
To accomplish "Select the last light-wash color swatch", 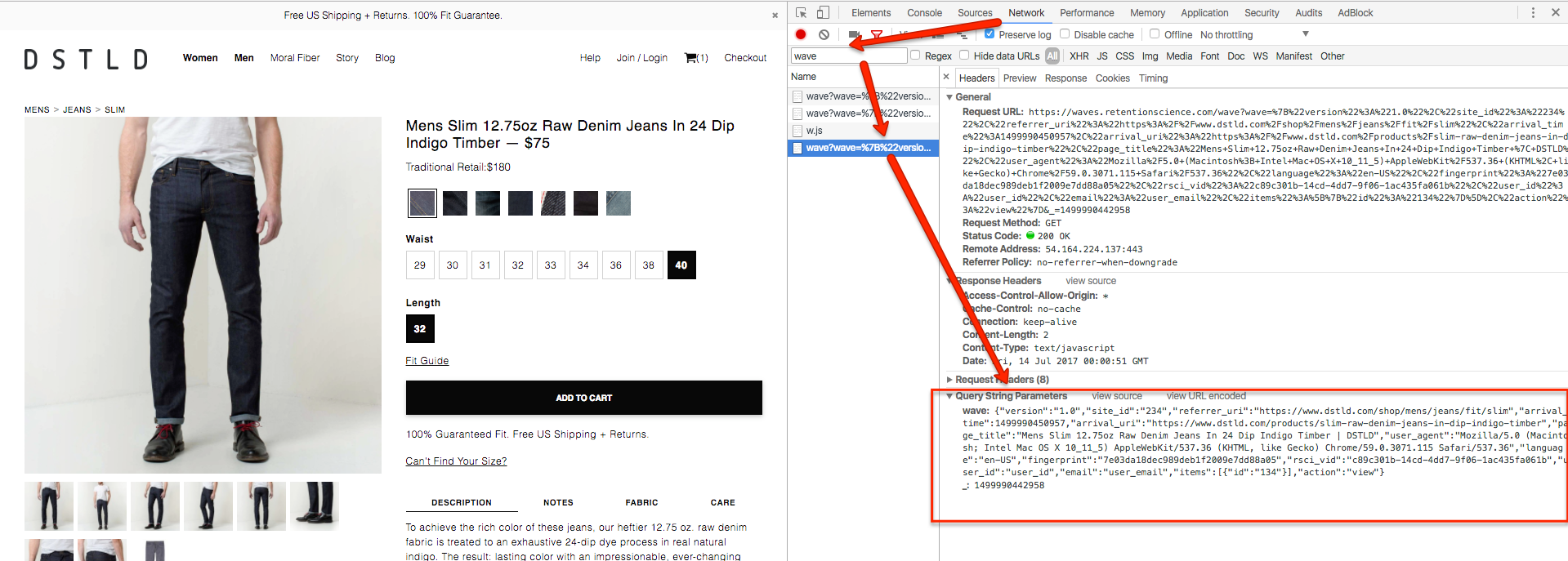I will (619, 203).
